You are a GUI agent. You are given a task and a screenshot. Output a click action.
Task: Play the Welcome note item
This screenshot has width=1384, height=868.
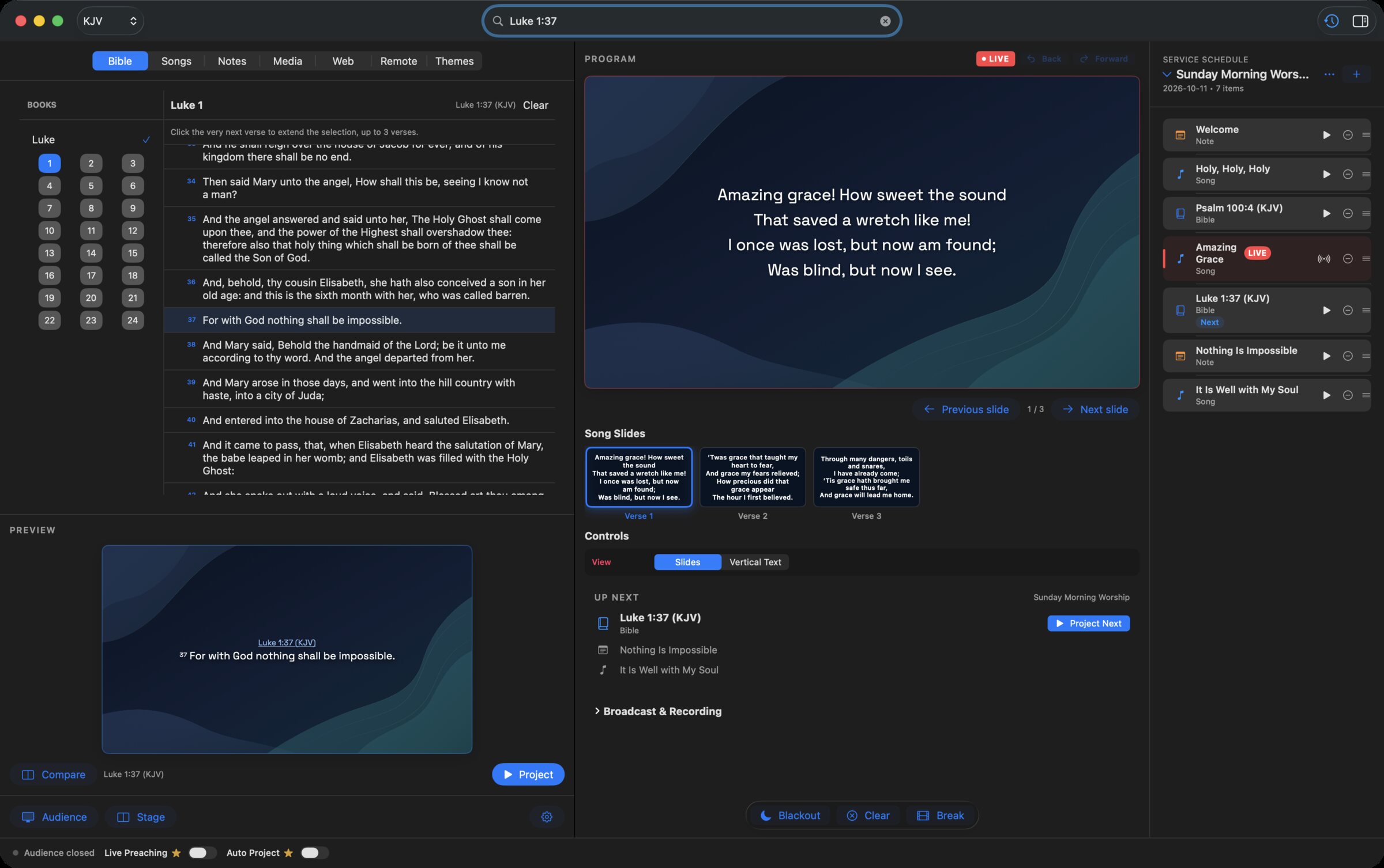[x=1326, y=135]
